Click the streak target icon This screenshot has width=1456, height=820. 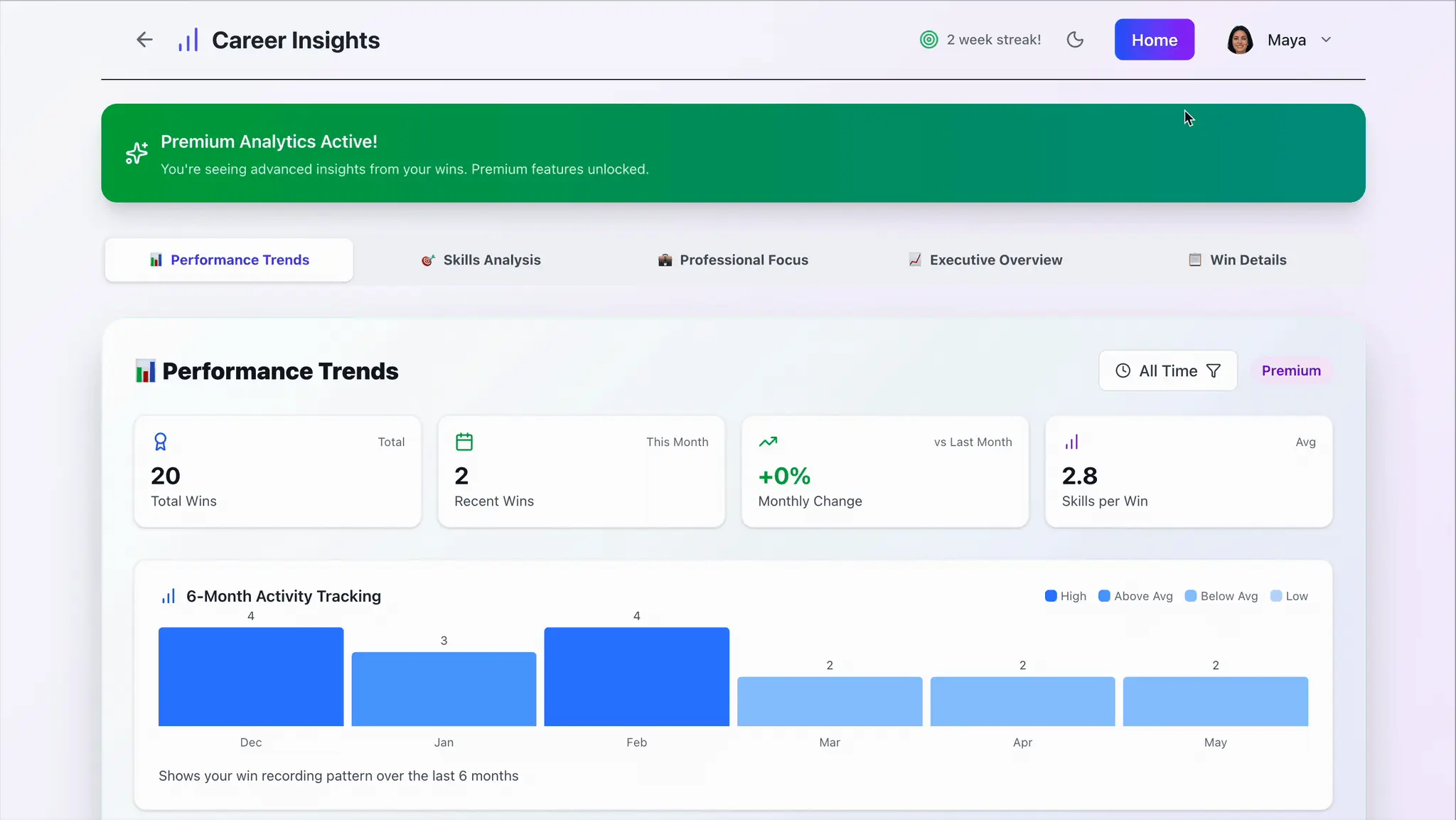pos(928,40)
